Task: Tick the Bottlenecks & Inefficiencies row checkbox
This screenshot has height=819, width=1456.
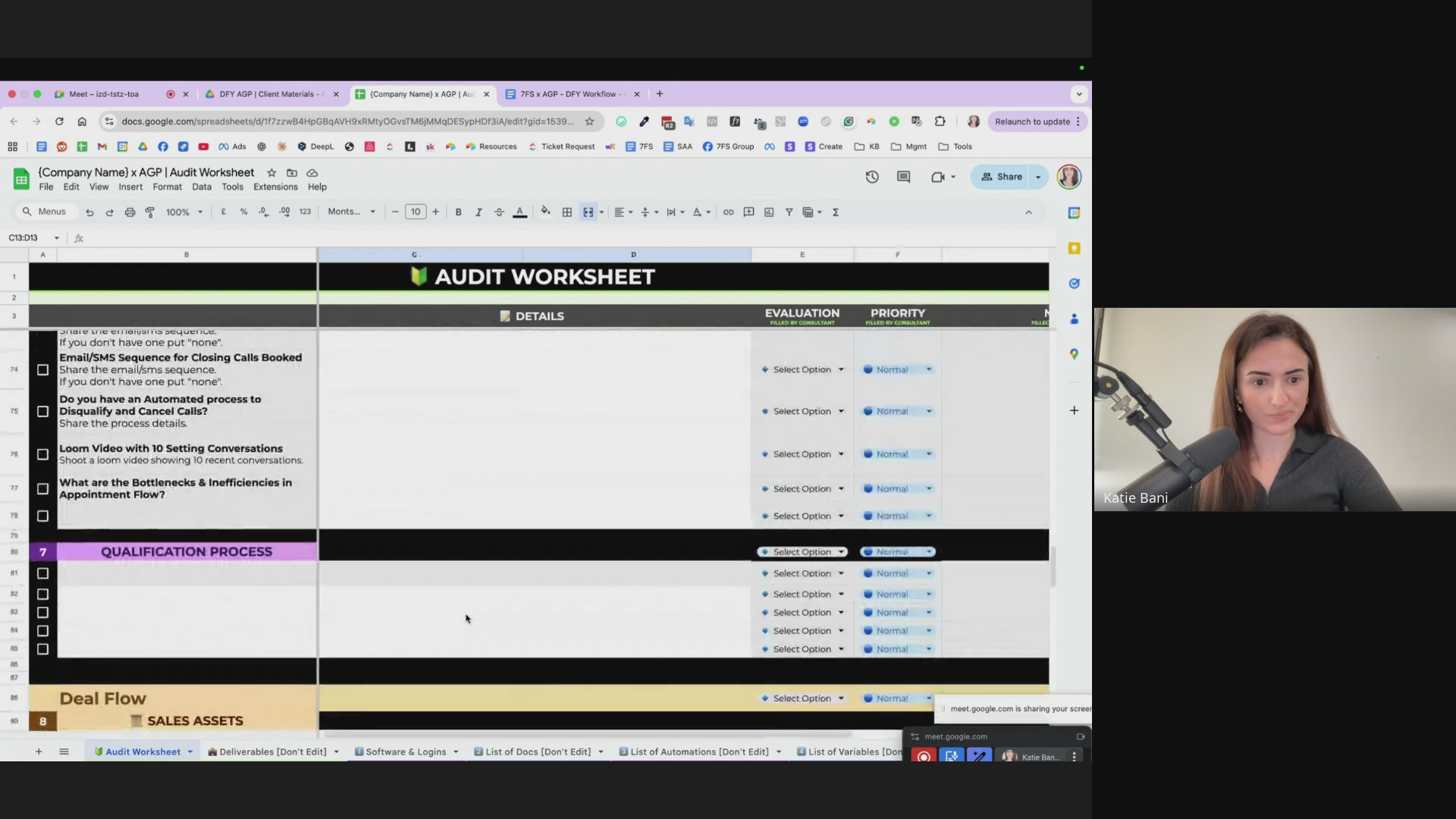Action: [x=42, y=489]
